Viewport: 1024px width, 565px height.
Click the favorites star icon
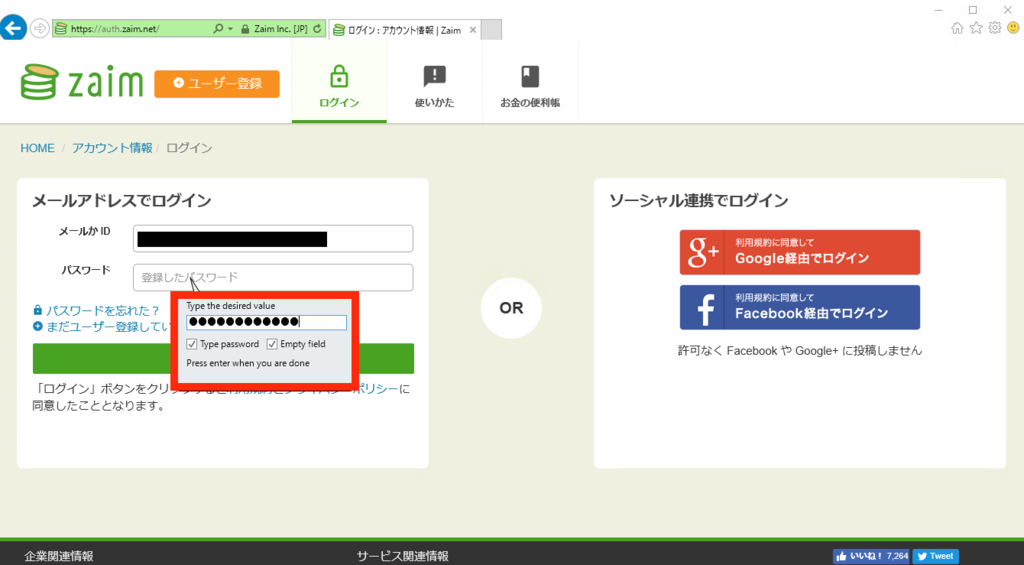(976, 28)
